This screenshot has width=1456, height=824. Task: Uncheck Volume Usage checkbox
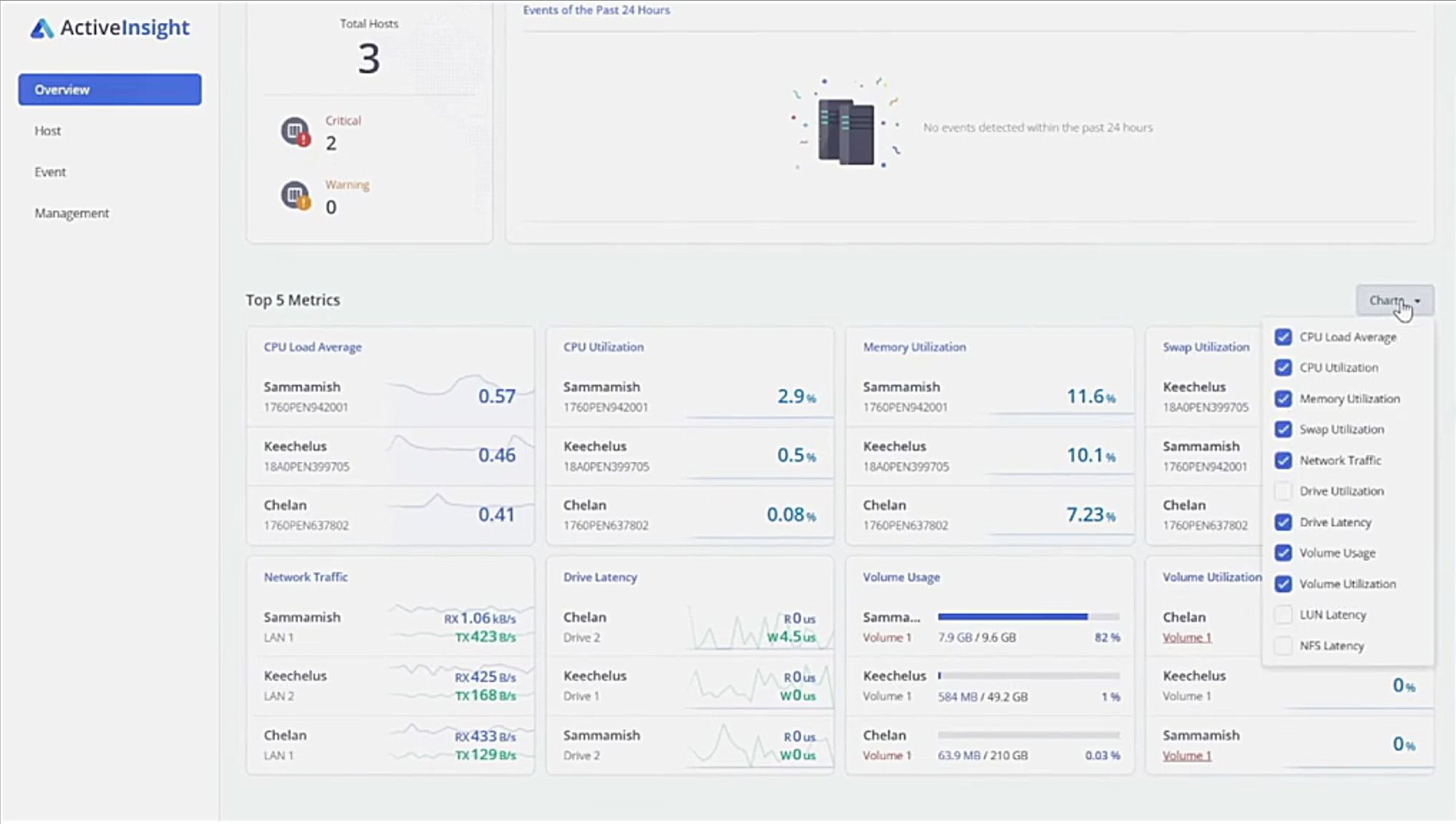(x=1283, y=553)
